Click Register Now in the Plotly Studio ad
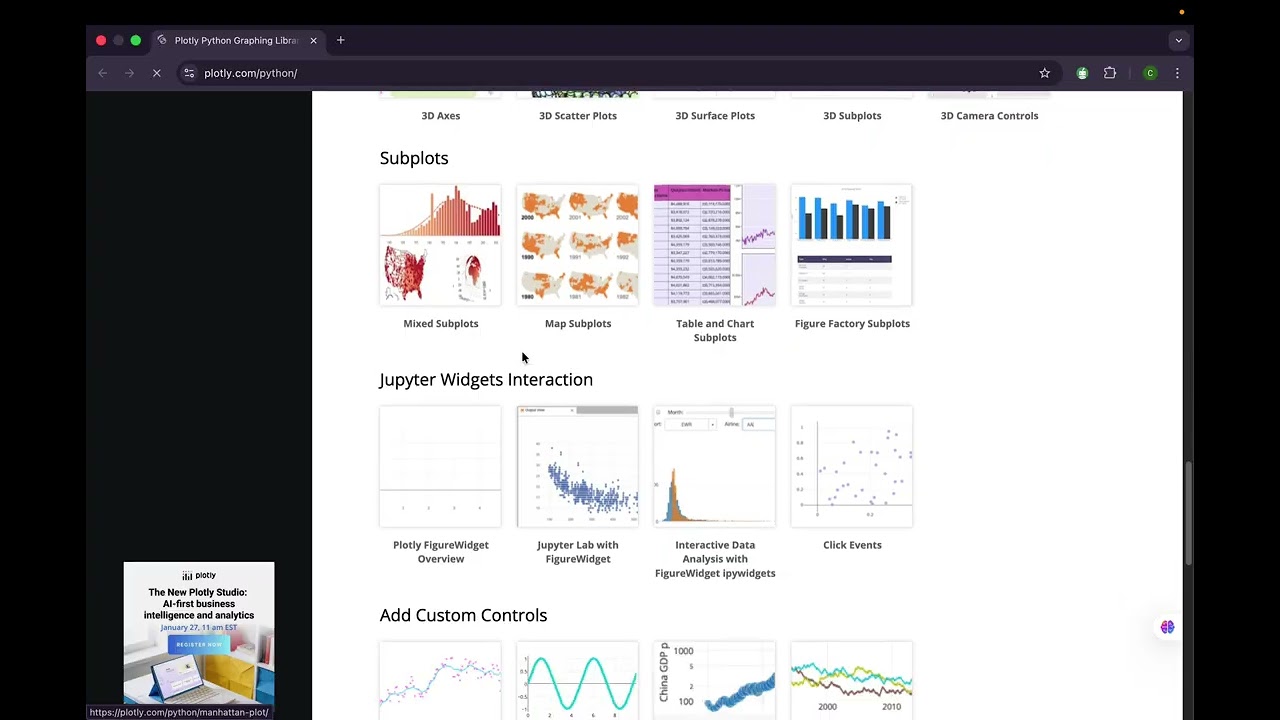 pos(199,645)
